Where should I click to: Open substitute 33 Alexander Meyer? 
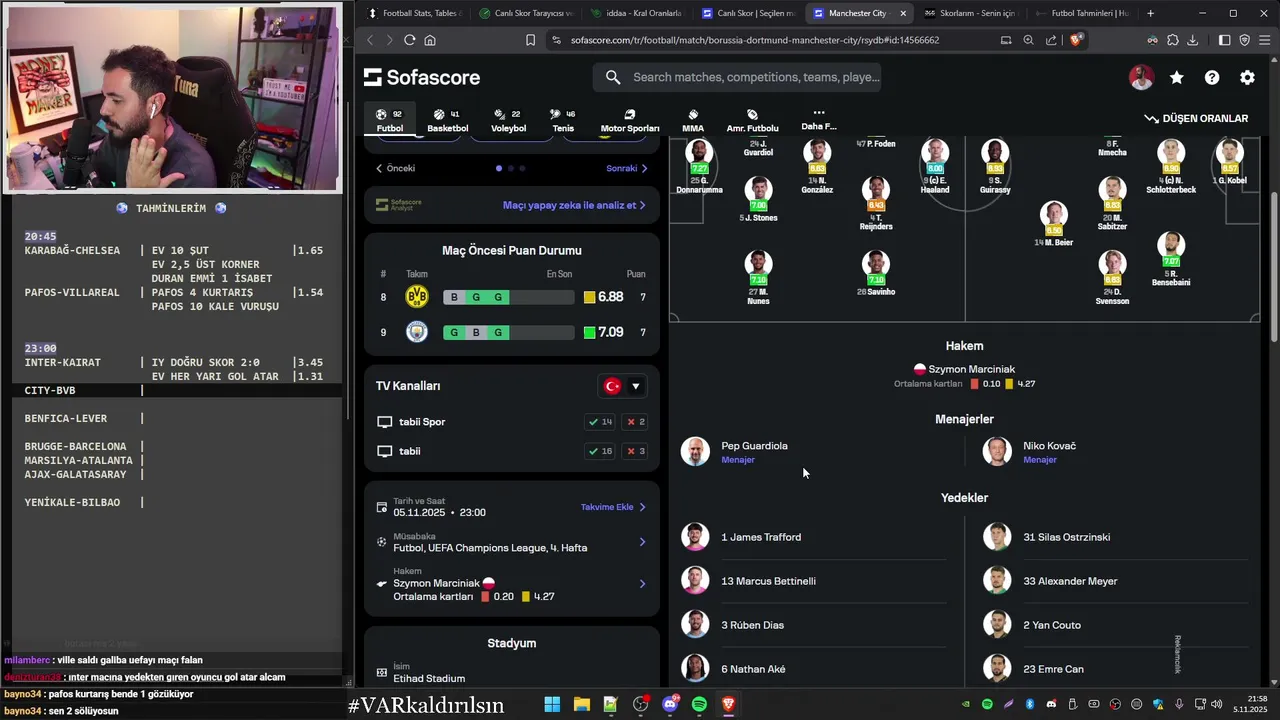pos(1115,581)
